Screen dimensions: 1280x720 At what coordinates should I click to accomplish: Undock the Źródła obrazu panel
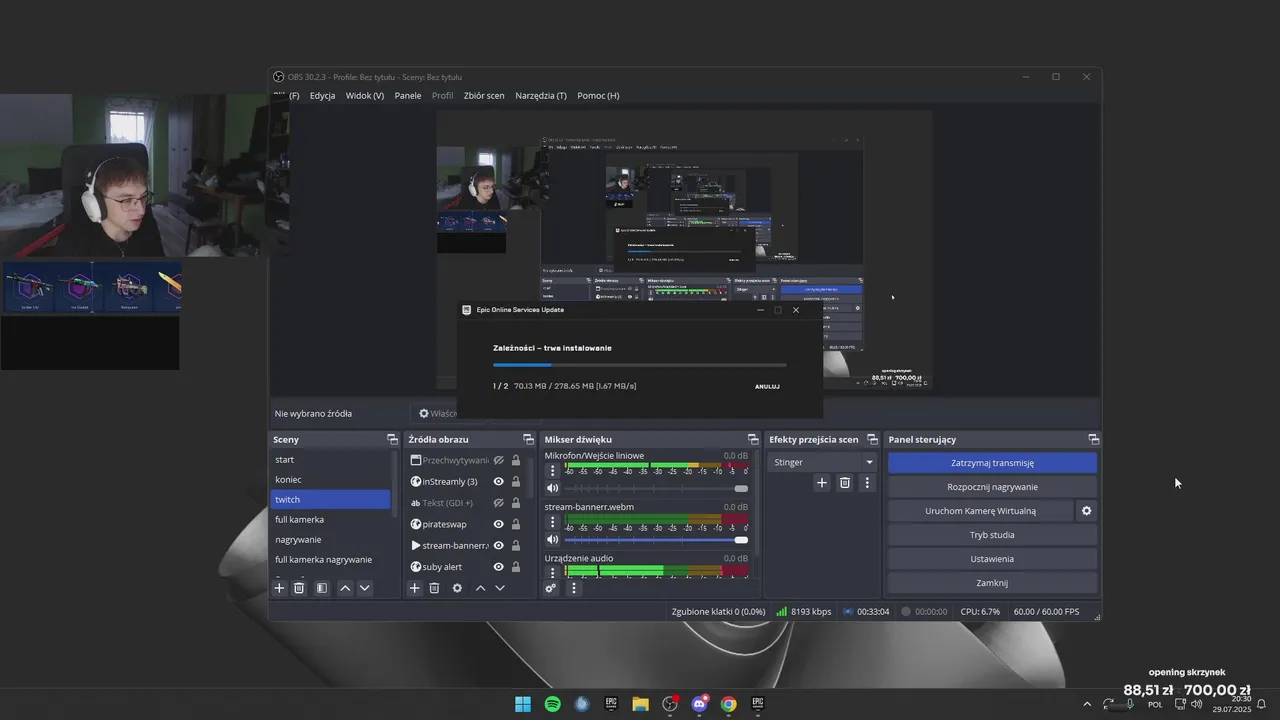[x=528, y=440]
